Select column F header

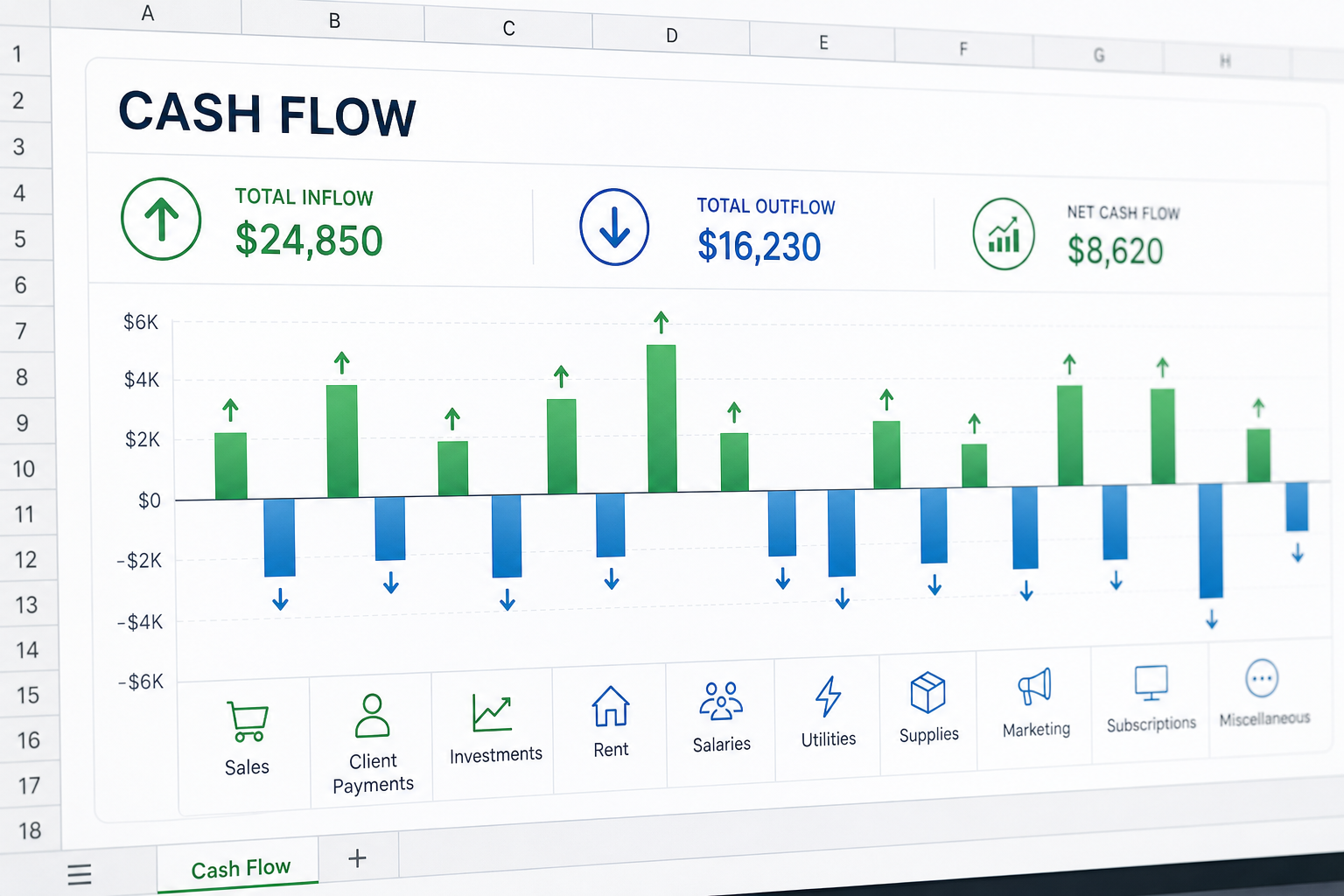[963, 49]
